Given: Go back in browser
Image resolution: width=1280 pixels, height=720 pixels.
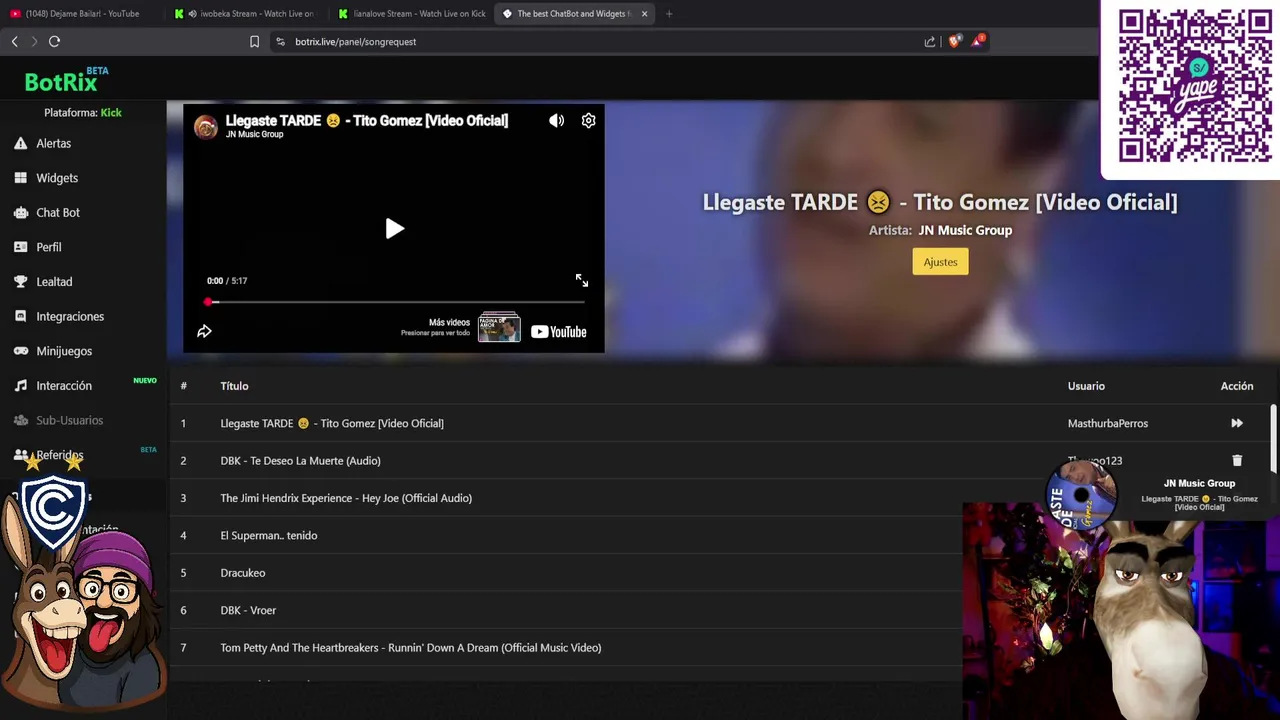Looking at the screenshot, I should [x=14, y=41].
